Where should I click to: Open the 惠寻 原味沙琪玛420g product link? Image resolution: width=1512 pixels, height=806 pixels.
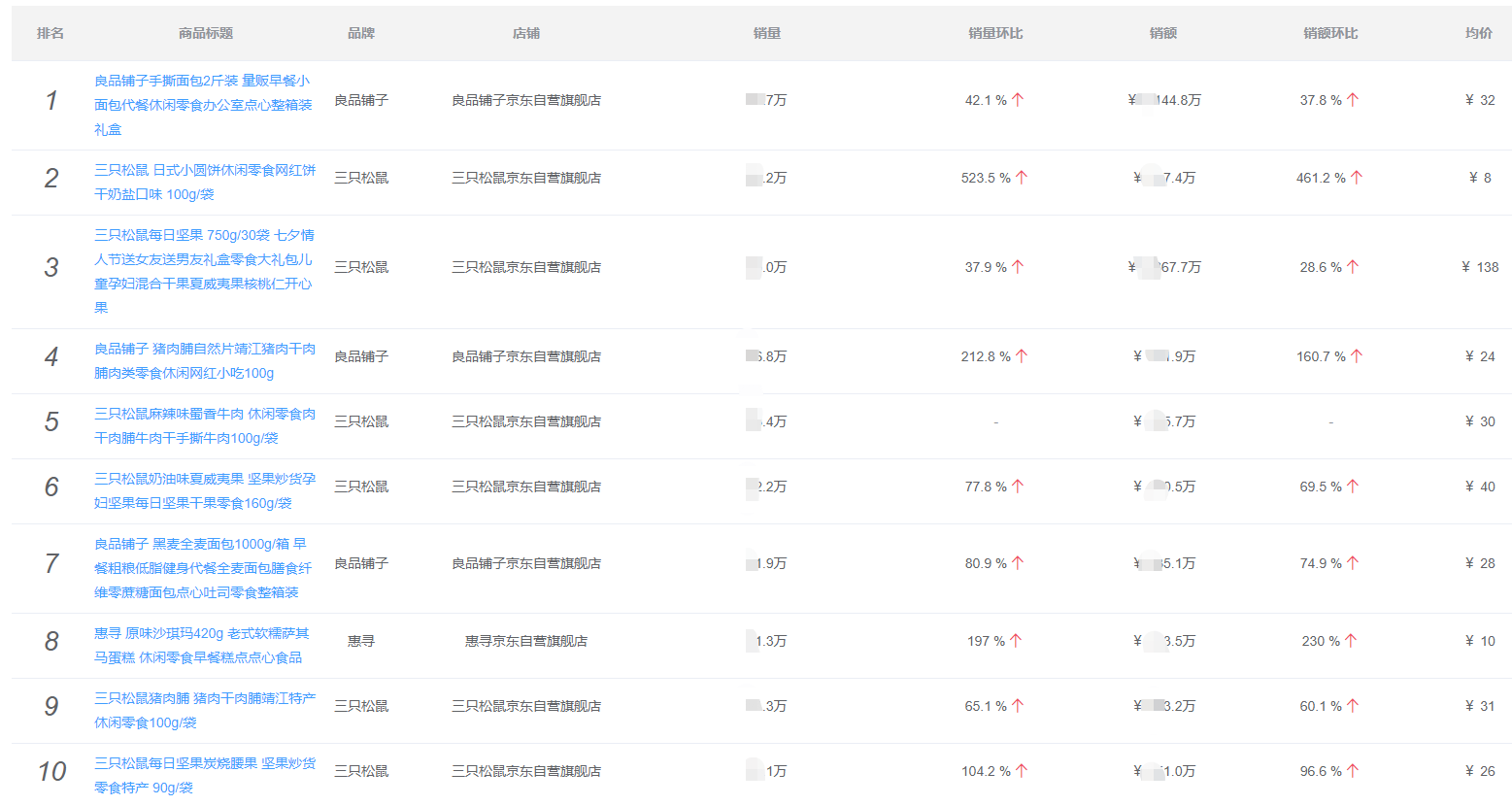(x=202, y=645)
